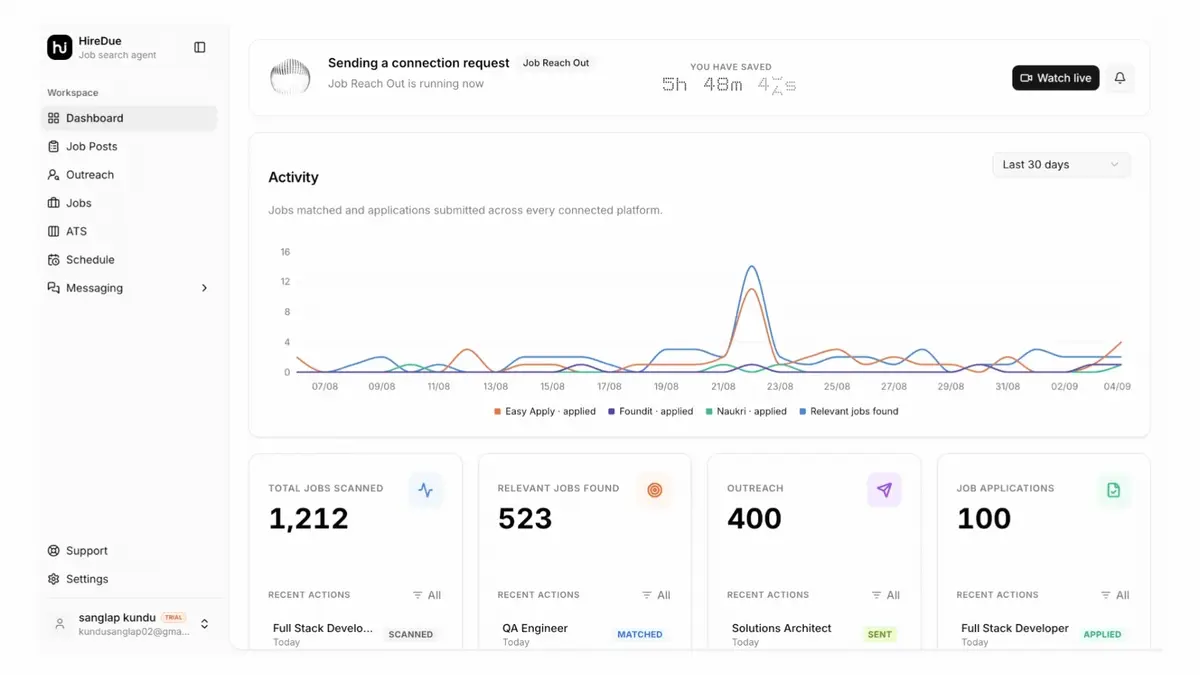Click the 100 job applications value
This screenshot has height=675, width=1200.
[984, 519]
